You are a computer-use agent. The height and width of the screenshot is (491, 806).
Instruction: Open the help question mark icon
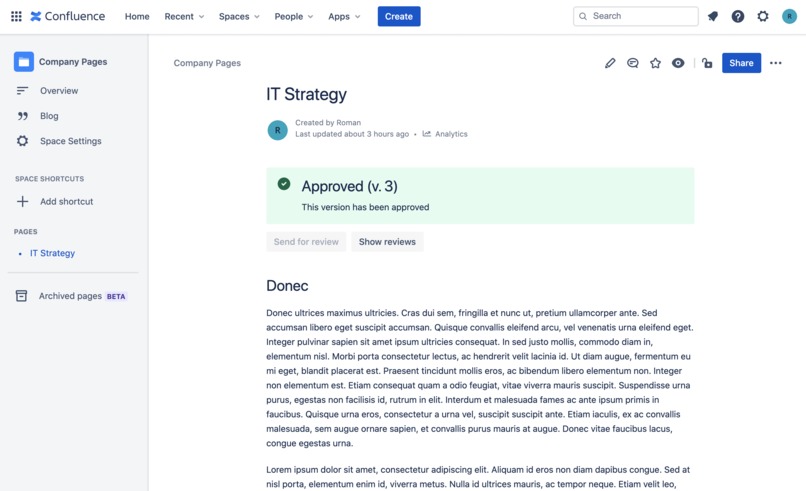pyautogui.click(x=738, y=16)
